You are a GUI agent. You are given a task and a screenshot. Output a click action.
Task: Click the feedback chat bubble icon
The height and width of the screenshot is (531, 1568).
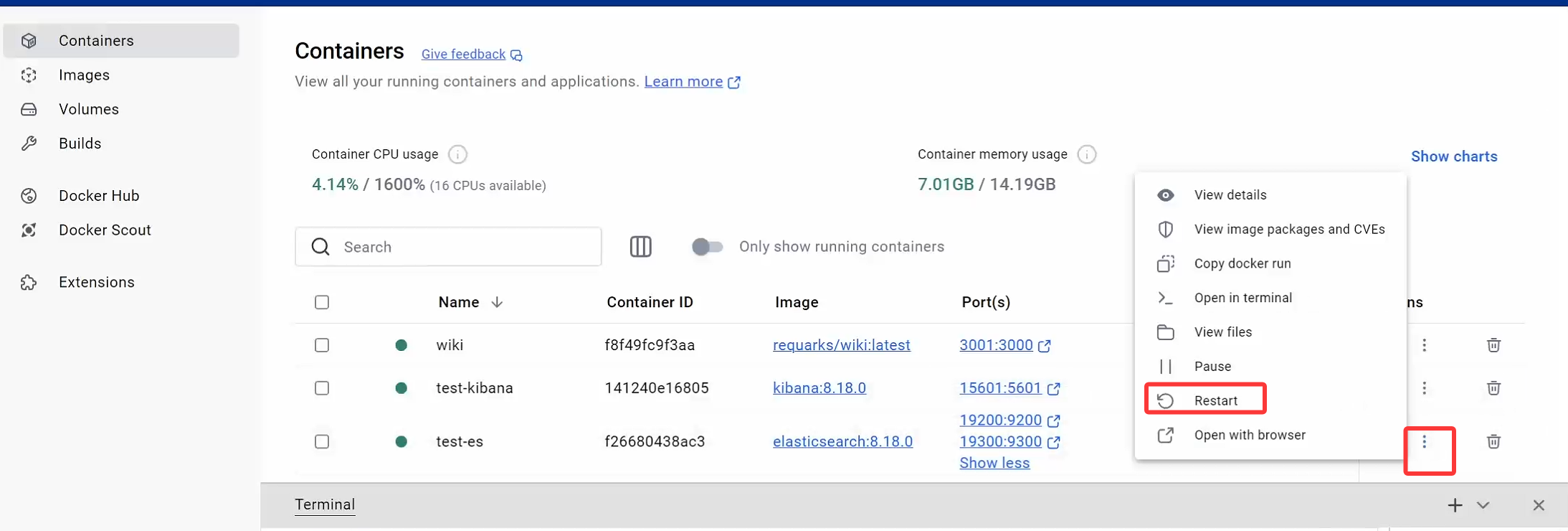click(x=516, y=55)
